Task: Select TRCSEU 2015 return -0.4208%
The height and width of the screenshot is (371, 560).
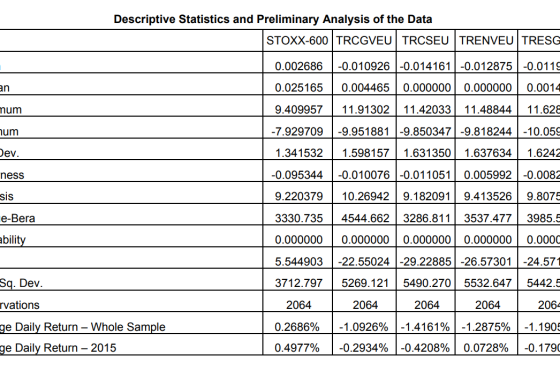Action: pos(425,348)
